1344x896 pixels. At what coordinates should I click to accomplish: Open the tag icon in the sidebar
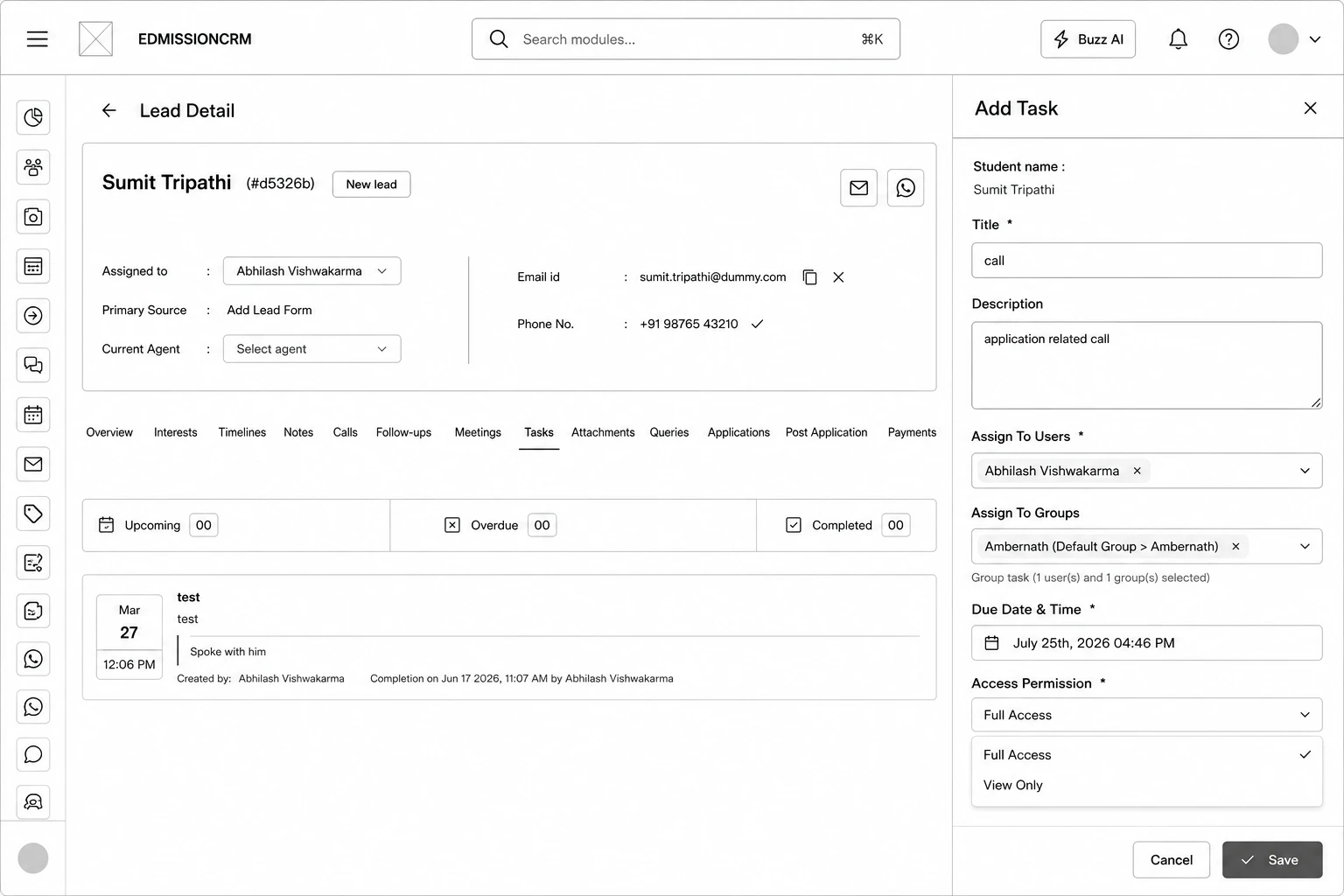point(33,514)
